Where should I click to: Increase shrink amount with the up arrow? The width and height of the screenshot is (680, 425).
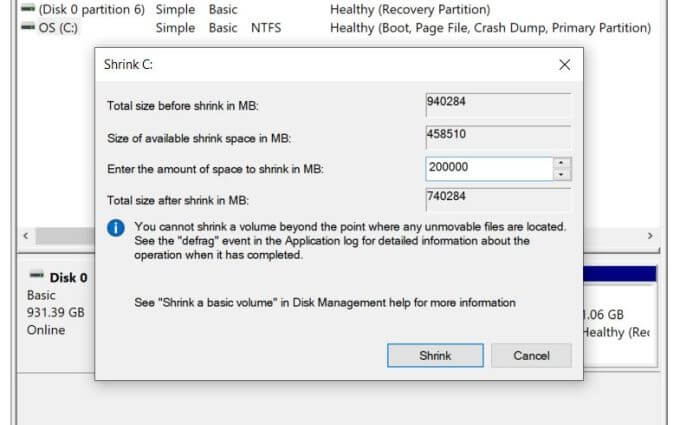pyautogui.click(x=562, y=163)
